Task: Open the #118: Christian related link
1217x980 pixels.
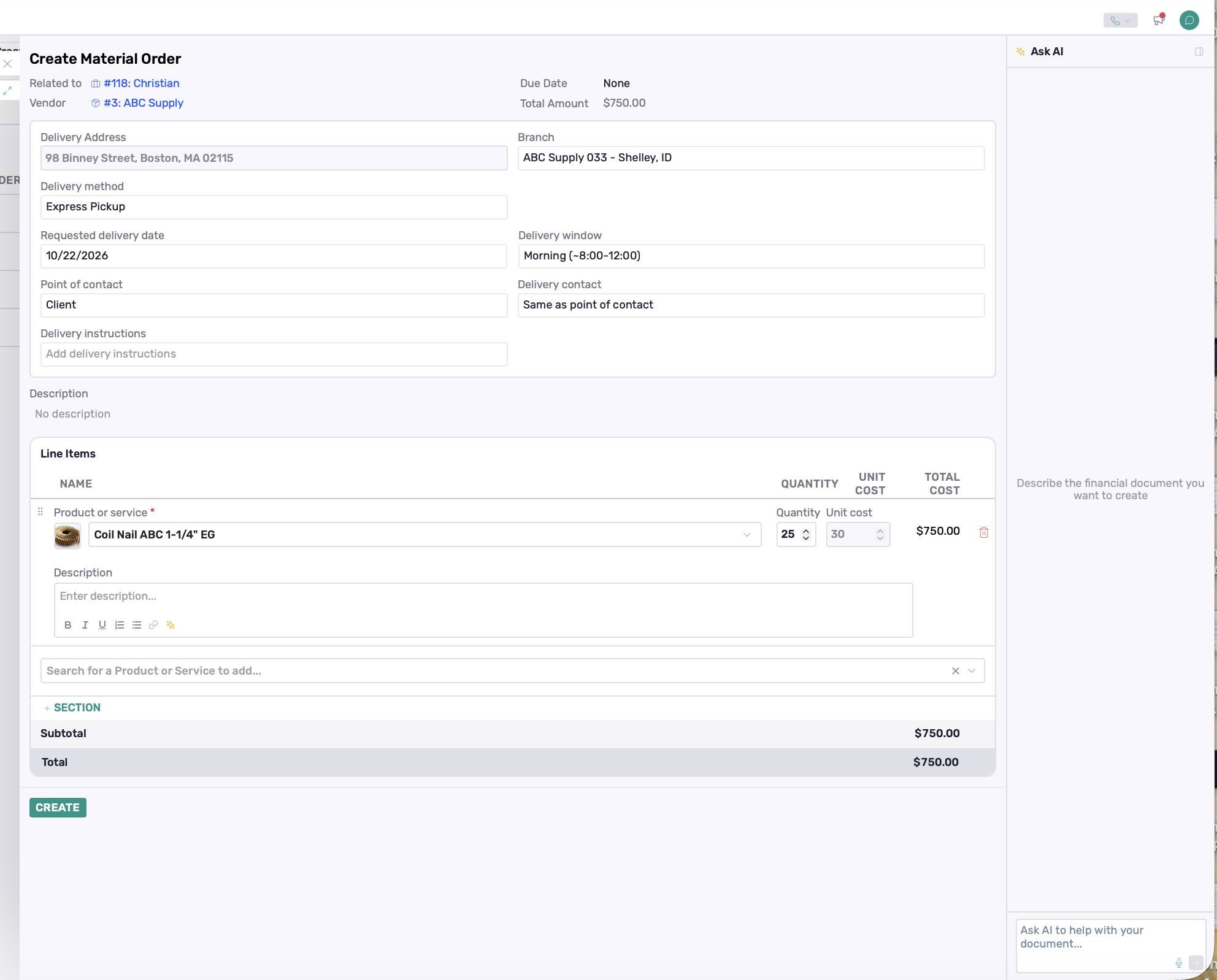Action: [141, 83]
